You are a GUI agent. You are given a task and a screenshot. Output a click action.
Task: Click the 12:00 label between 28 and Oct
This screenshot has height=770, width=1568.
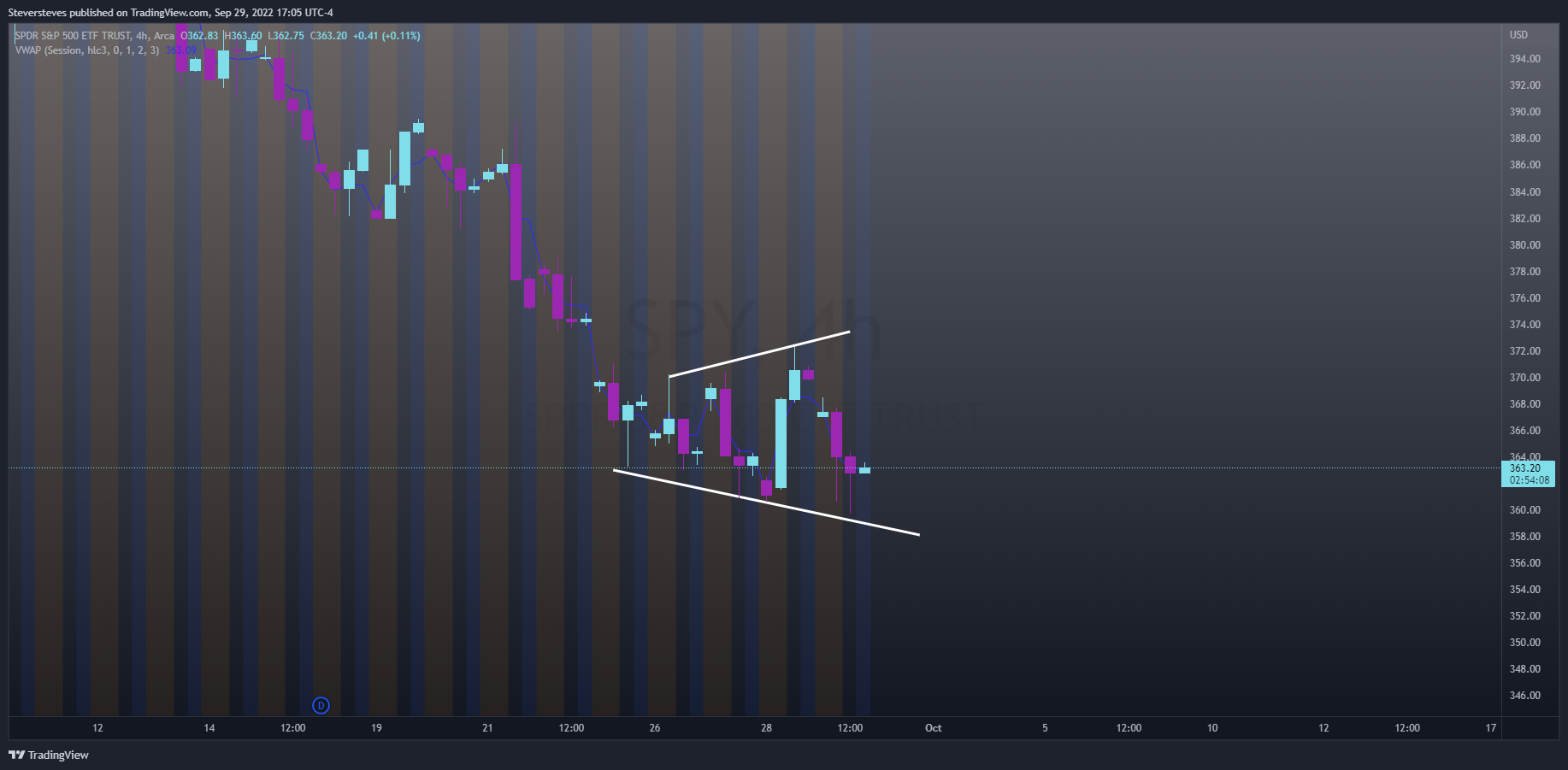click(850, 728)
